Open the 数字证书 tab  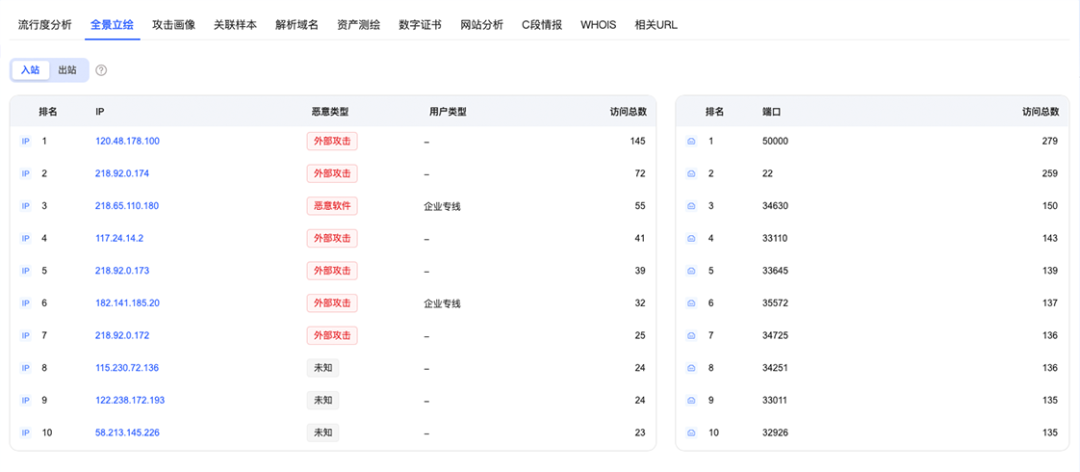[420, 25]
